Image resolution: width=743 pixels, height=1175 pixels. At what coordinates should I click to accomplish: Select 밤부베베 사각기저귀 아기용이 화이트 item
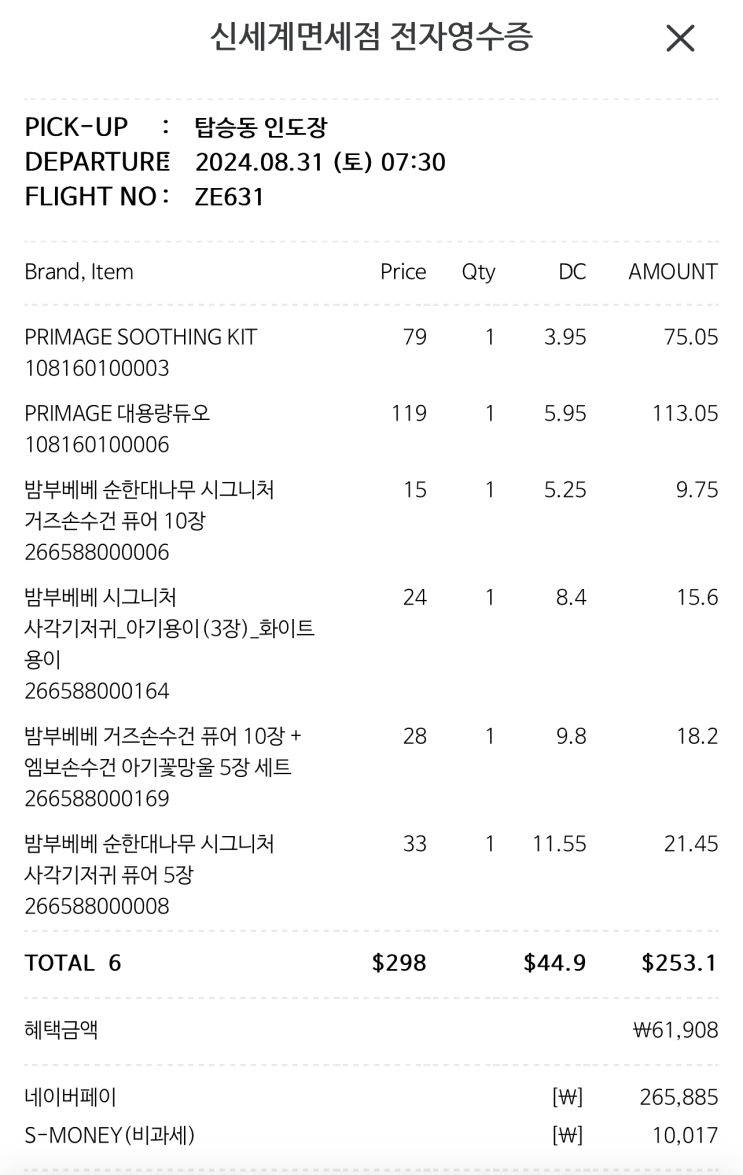[x=169, y=628]
